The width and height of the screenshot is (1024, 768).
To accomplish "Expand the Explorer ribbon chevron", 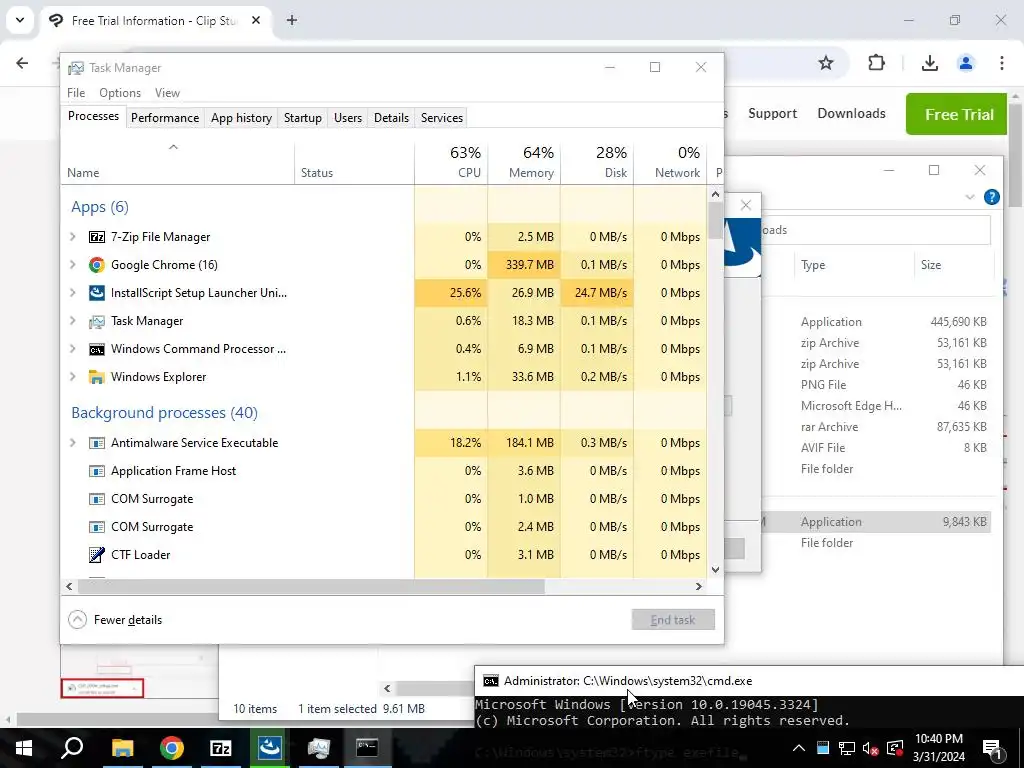I will [x=970, y=197].
